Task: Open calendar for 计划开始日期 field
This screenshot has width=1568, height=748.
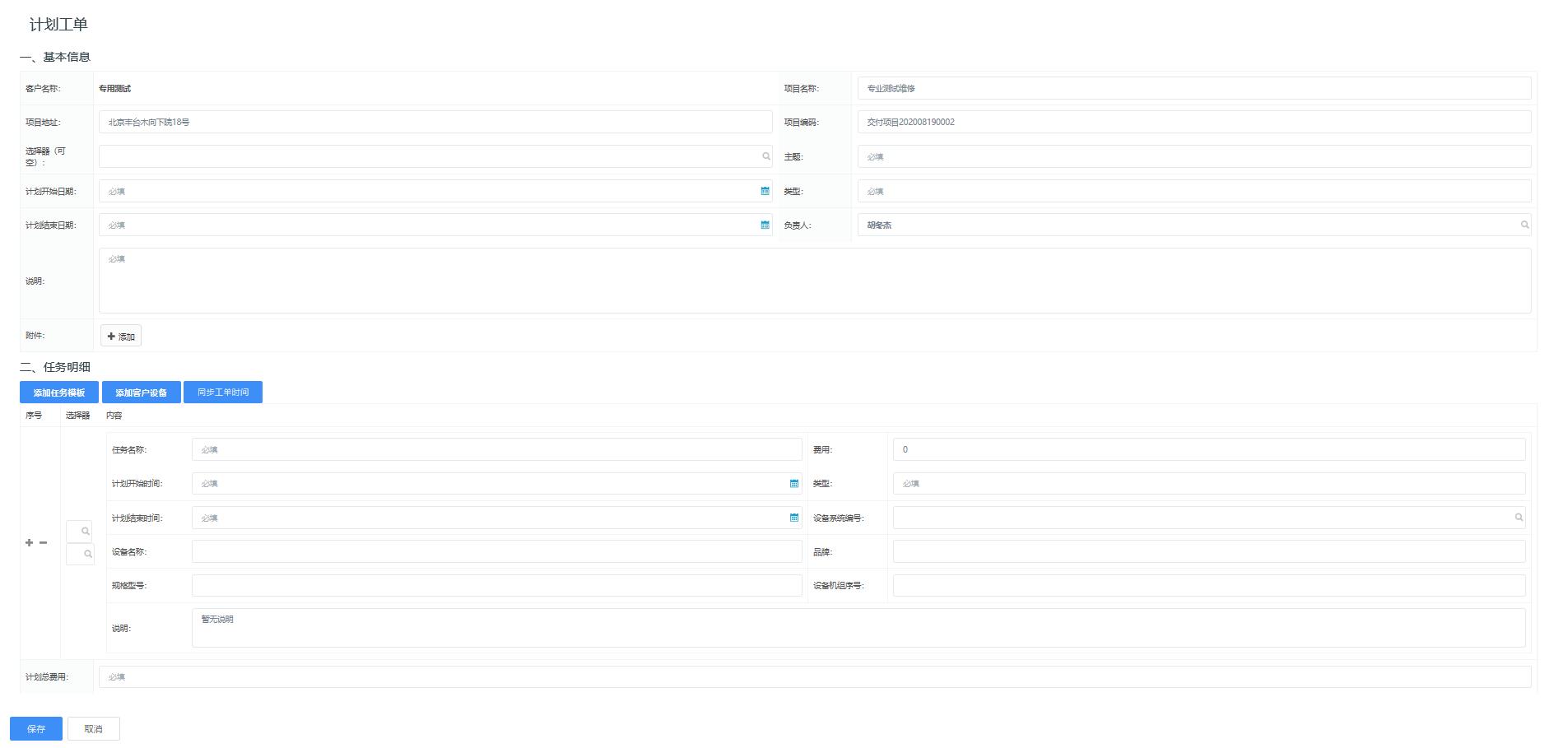Action: (x=765, y=191)
